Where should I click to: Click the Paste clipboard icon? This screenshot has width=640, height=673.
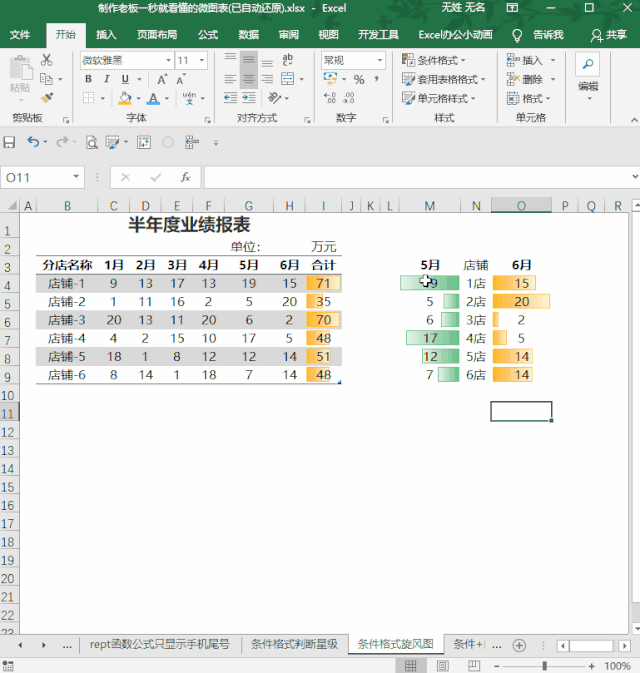(x=20, y=69)
